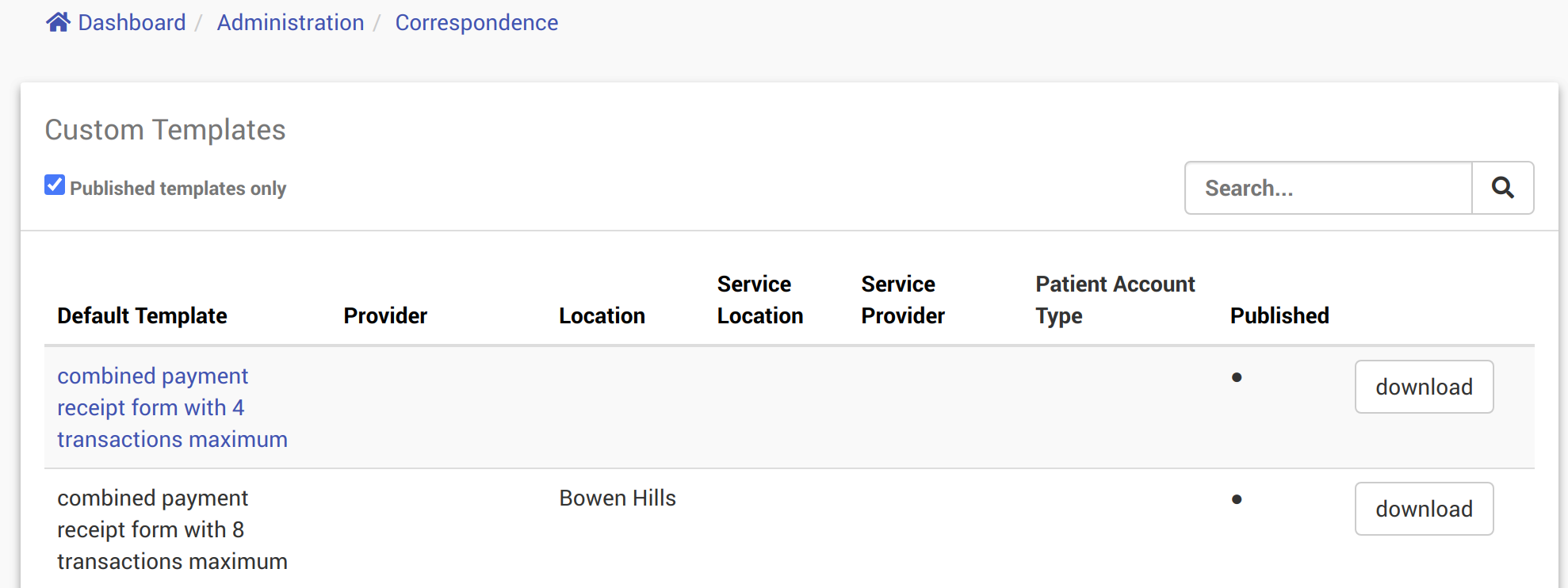
Task: Click the published dot for the 4 transactions template
Action: [1237, 377]
